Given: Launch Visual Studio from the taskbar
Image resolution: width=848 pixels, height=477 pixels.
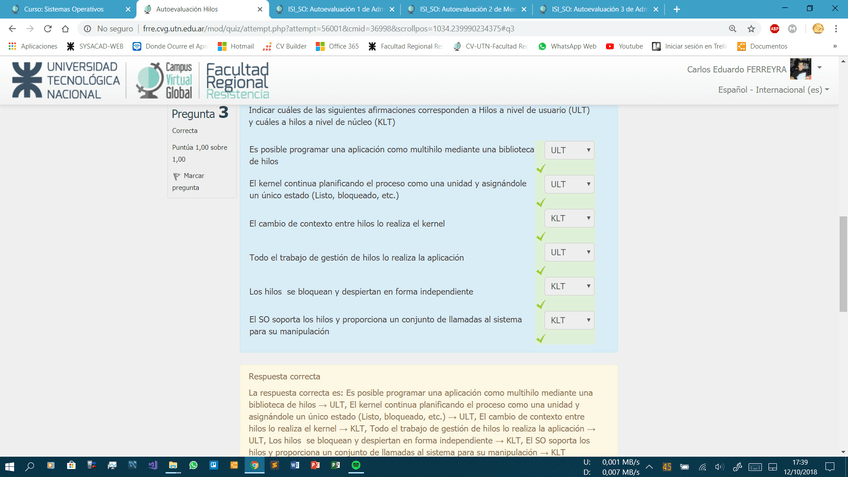Looking at the screenshot, I should coord(153,465).
